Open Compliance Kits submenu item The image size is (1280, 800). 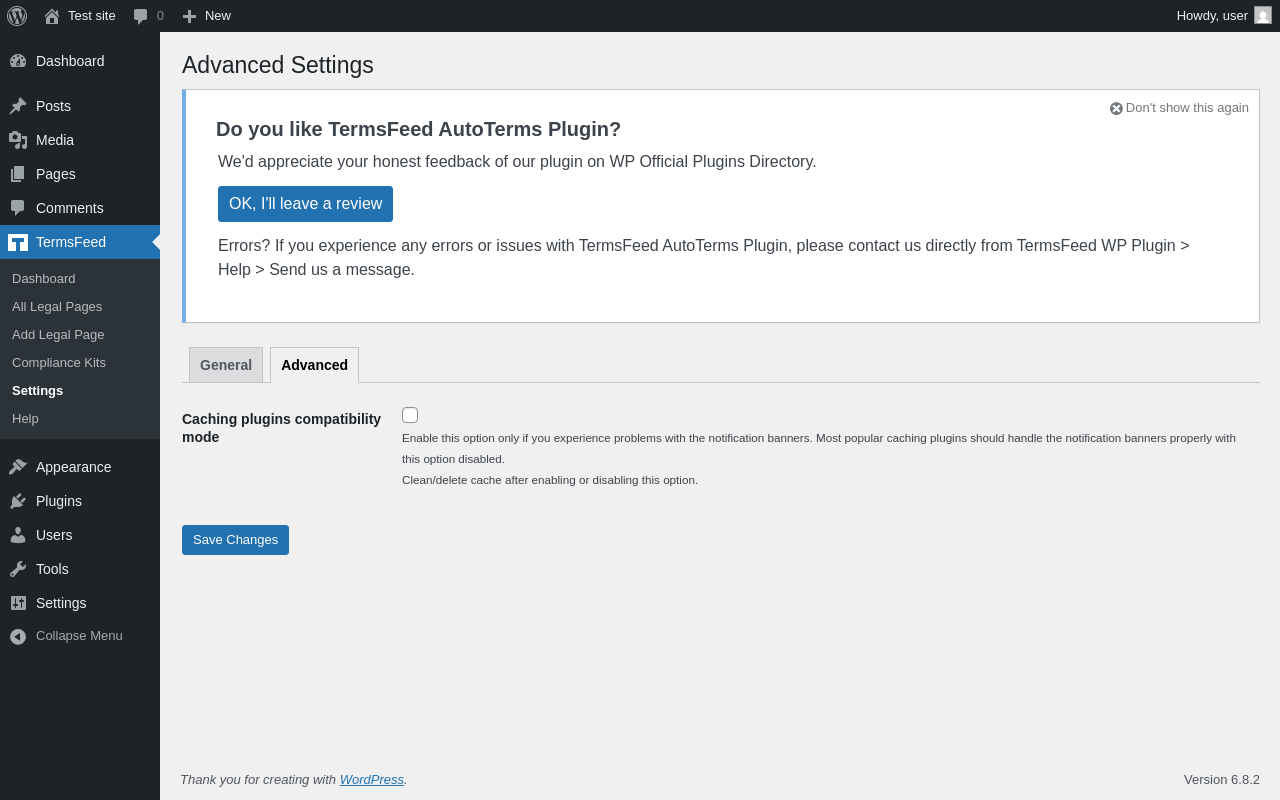[59, 363]
